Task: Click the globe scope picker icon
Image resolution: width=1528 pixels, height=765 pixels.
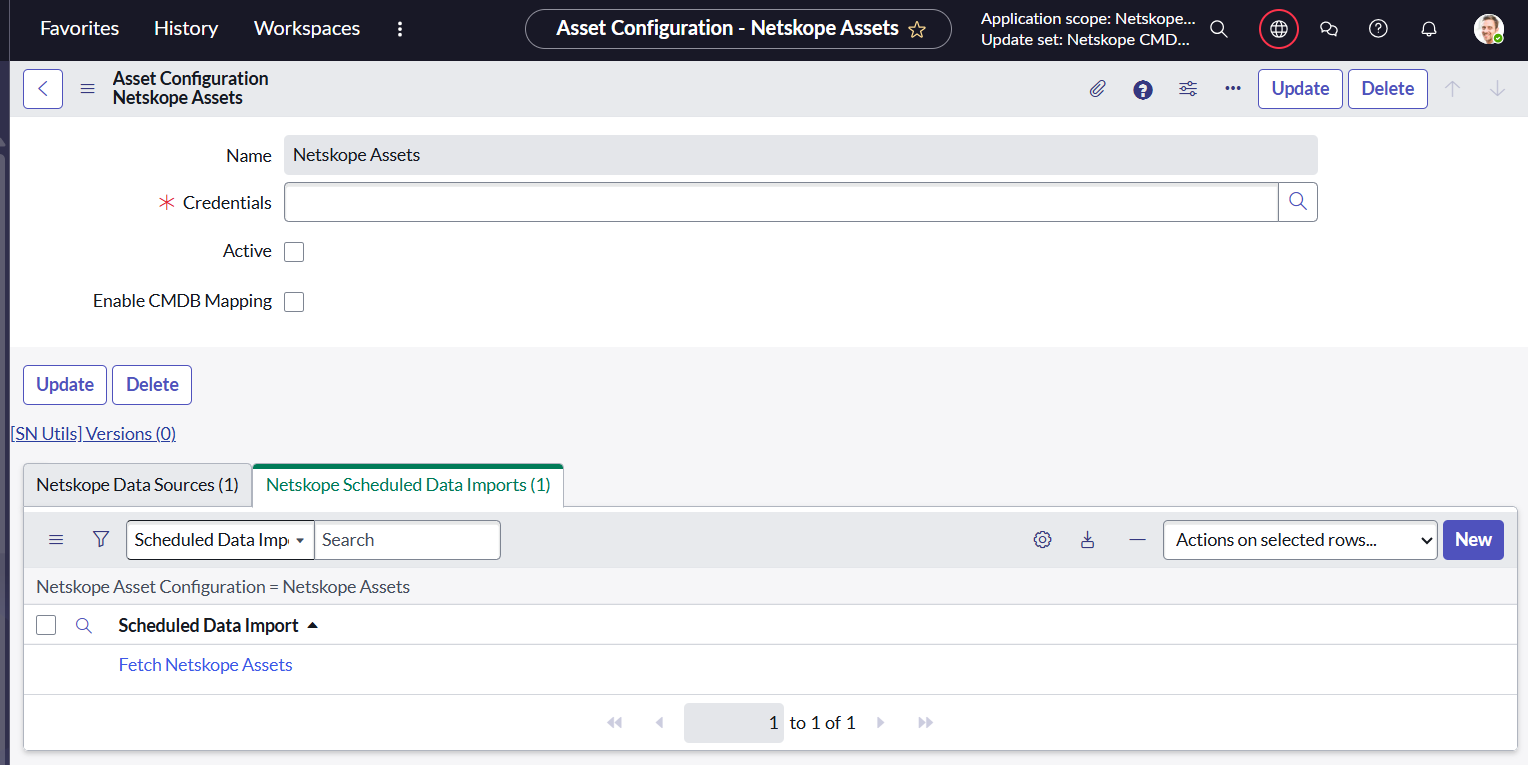Action: (x=1279, y=29)
